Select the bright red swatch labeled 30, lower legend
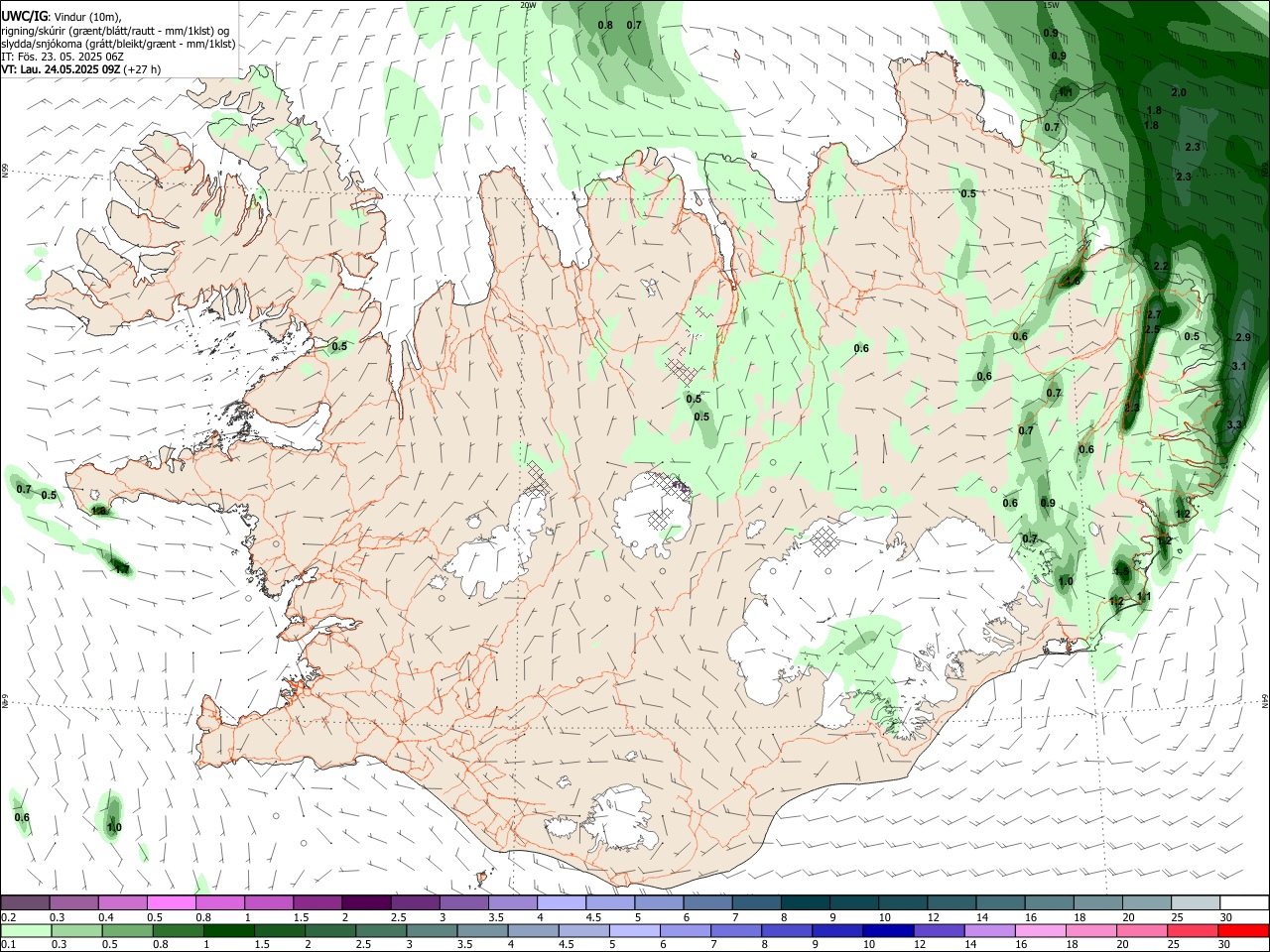Screen dimensions: 1270x952 pos(1242,930)
